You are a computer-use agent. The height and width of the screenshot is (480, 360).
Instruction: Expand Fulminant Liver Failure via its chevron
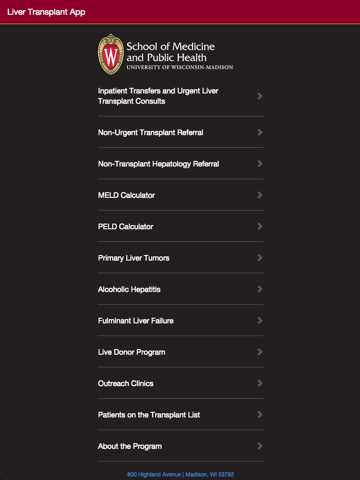[260, 320]
